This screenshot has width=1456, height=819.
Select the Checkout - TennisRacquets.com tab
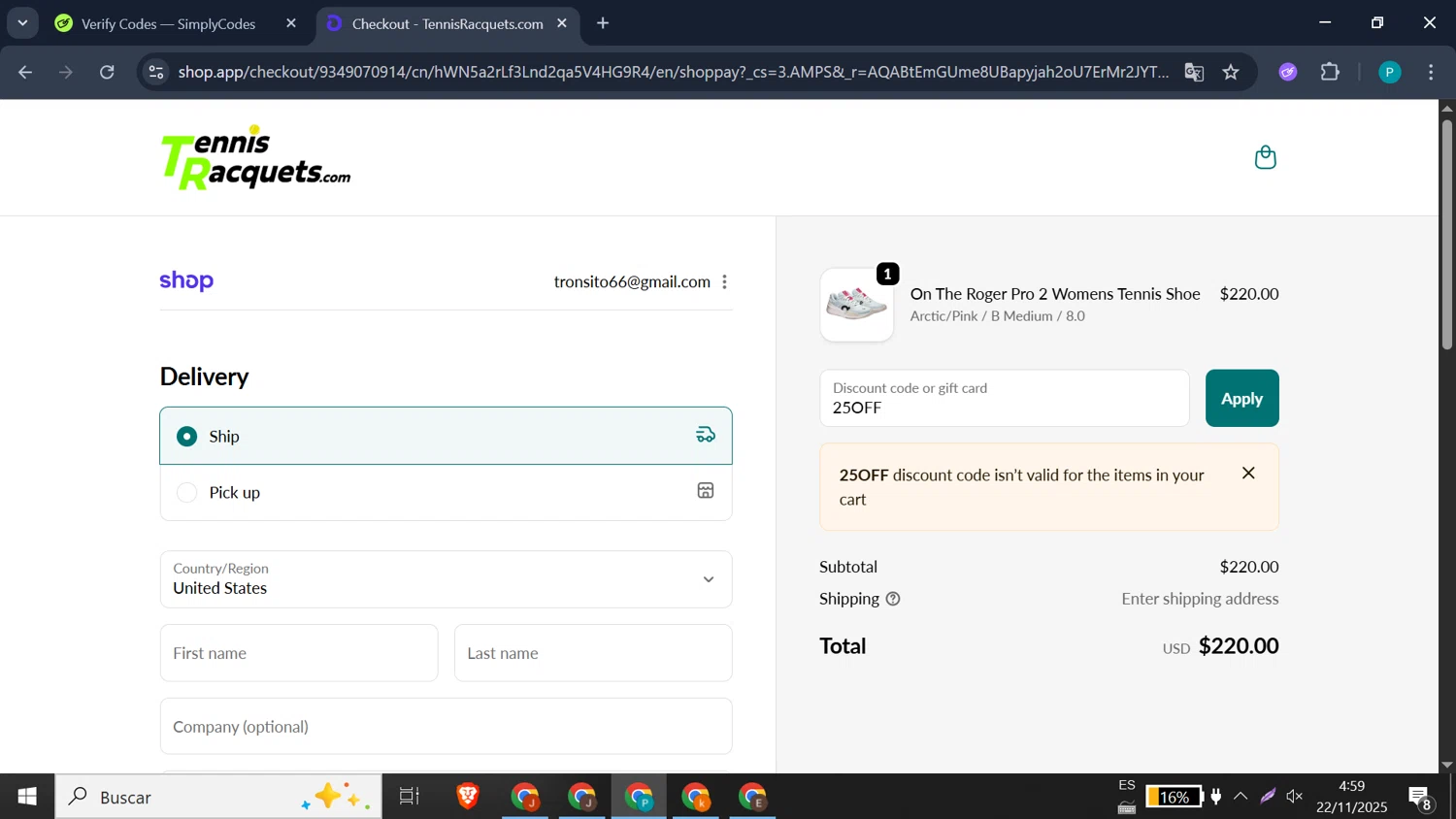[x=448, y=23]
